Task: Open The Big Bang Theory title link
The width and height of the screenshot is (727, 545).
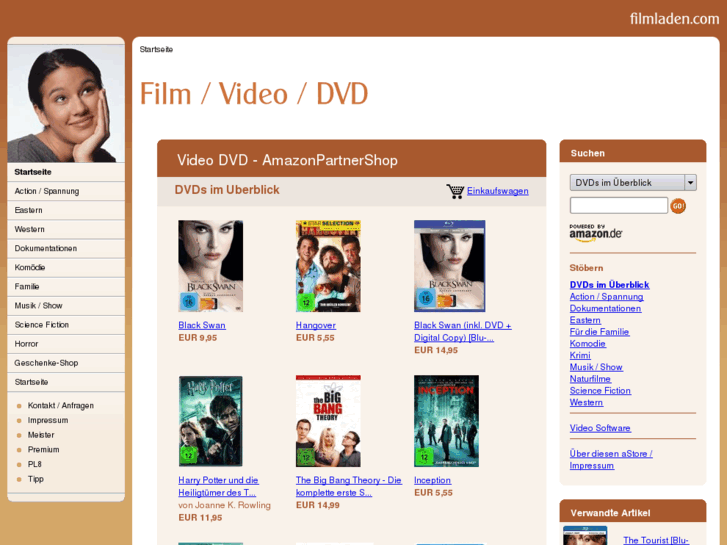Action: (349, 487)
